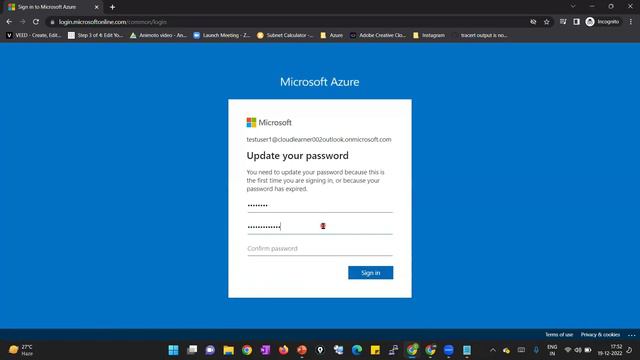Viewport: 640px width, 360px height.
Task: Click the microphone tray icon
Action: tap(536, 350)
